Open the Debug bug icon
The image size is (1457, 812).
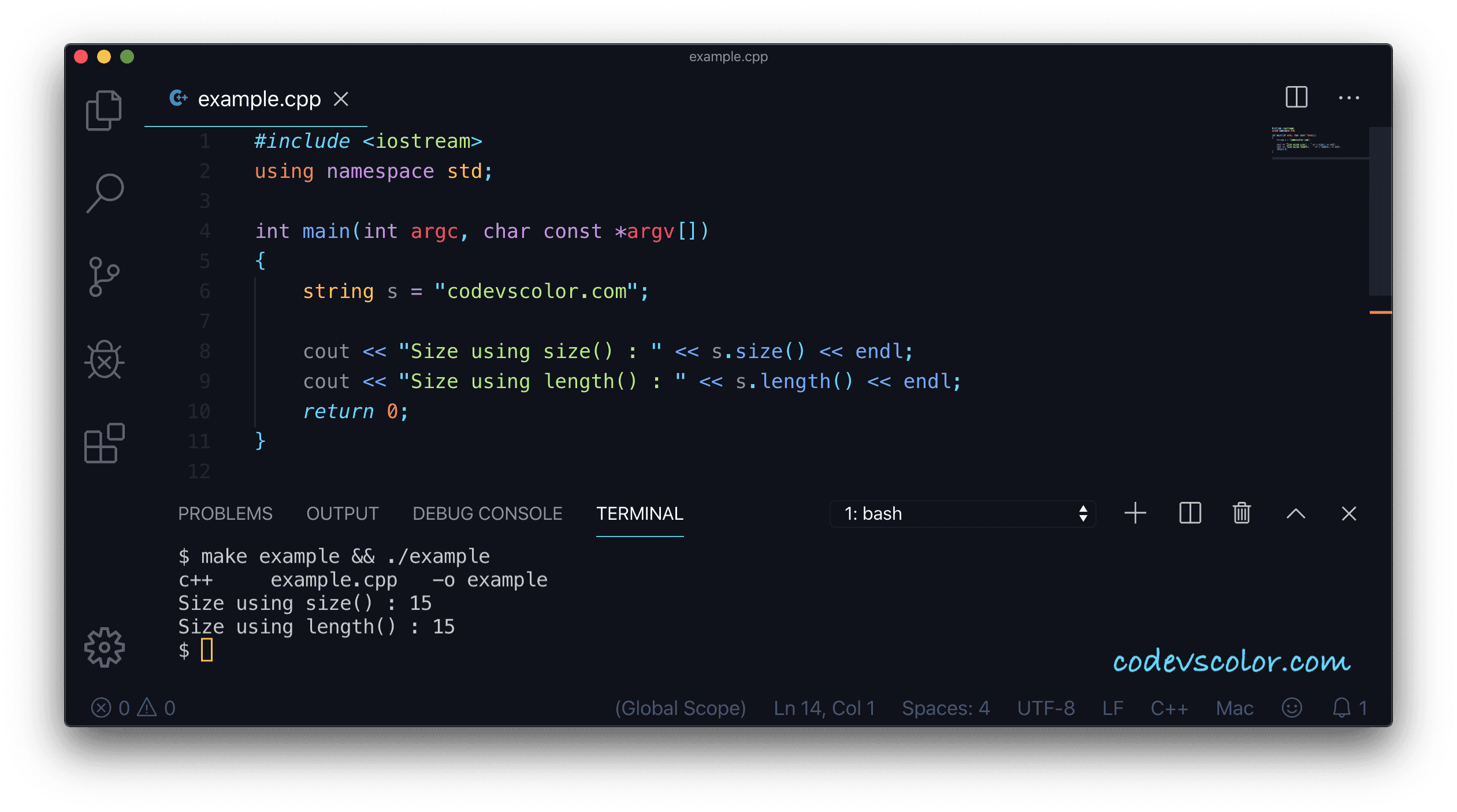coord(105,360)
